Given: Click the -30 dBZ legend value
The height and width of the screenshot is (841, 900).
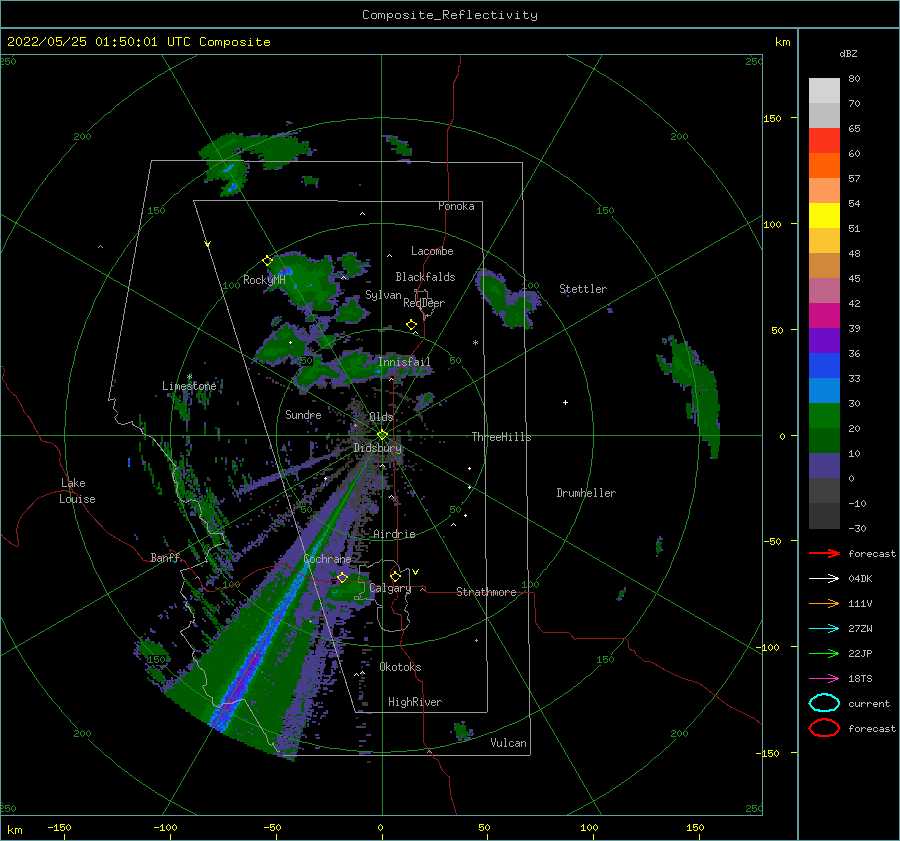Looking at the screenshot, I should pyautogui.click(x=857, y=528).
